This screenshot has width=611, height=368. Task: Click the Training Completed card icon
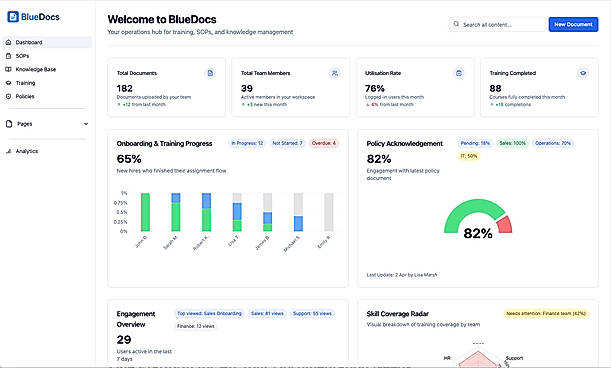(x=583, y=73)
